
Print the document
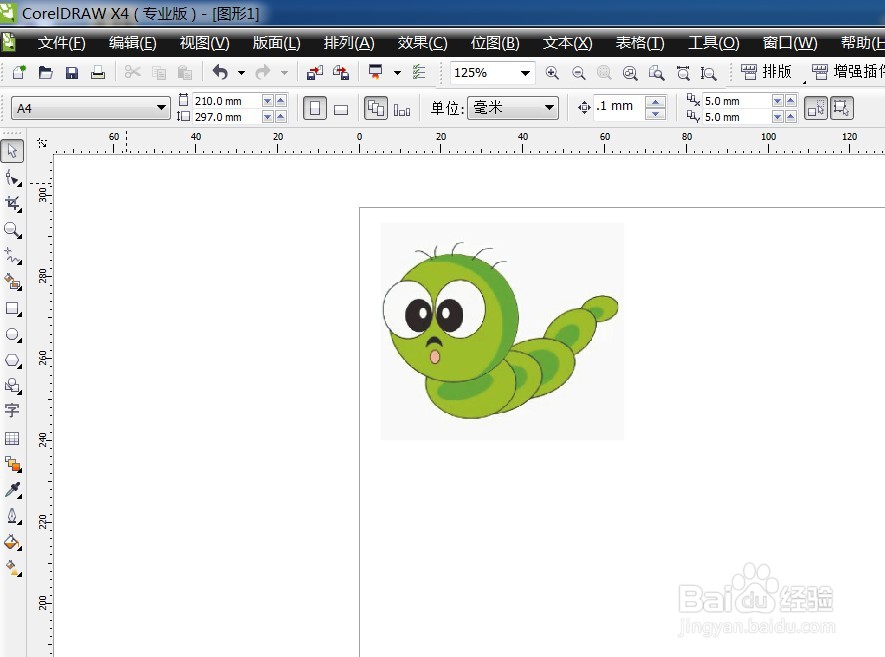point(98,72)
